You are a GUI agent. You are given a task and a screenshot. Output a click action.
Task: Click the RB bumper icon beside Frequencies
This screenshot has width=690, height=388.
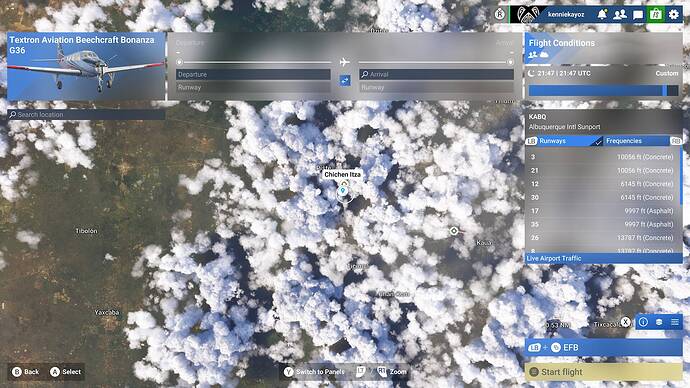click(x=675, y=141)
